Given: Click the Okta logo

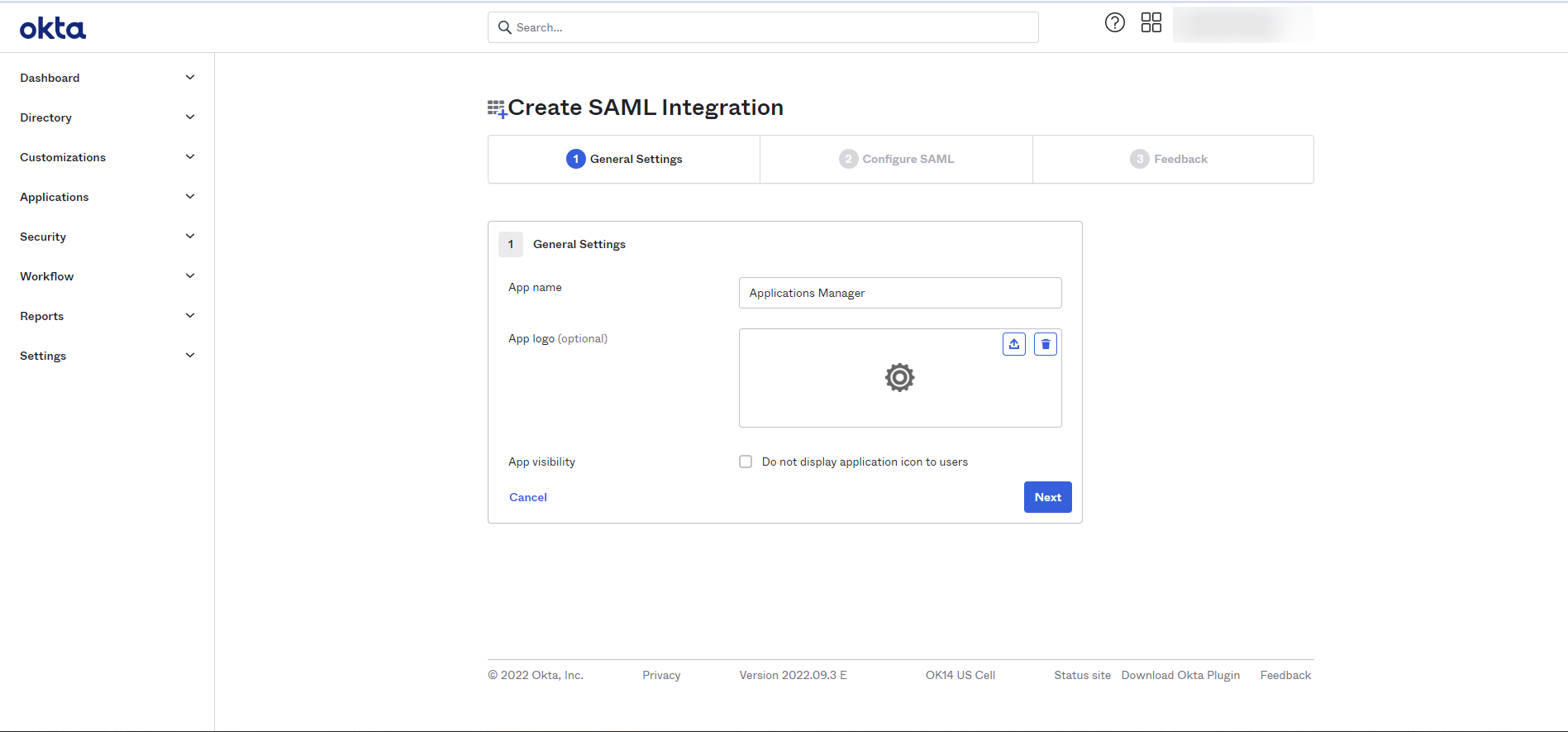Looking at the screenshot, I should [x=53, y=29].
